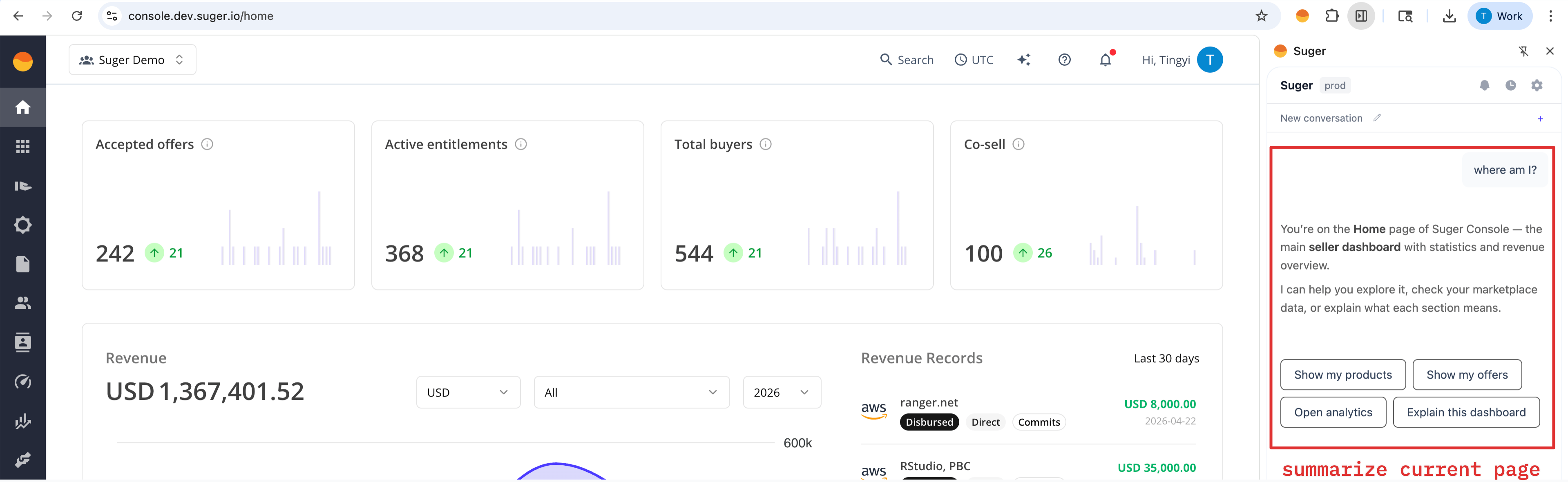Open the USD currency dropdown
The width and height of the screenshot is (1568, 482).
click(467, 393)
